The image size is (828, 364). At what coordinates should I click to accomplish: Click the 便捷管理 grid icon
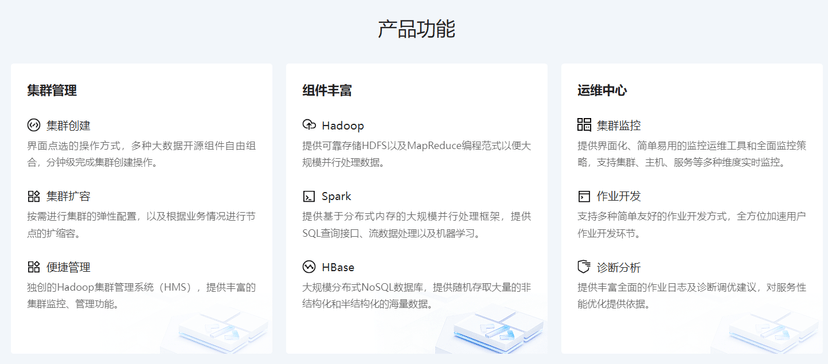click(x=33, y=267)
